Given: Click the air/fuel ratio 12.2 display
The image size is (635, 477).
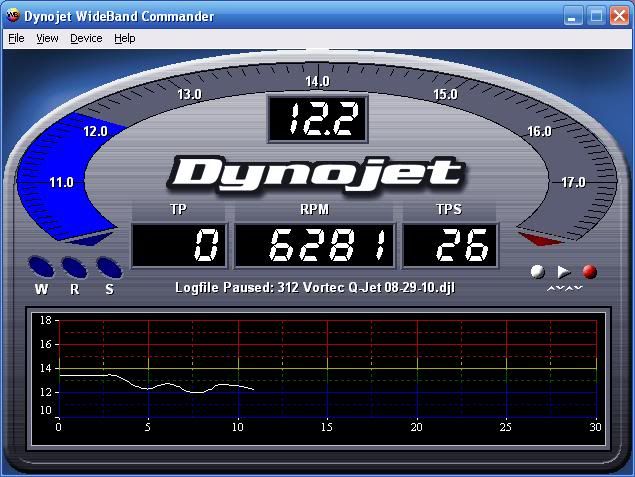Looking at the screenshot, I should coord(318,119).
